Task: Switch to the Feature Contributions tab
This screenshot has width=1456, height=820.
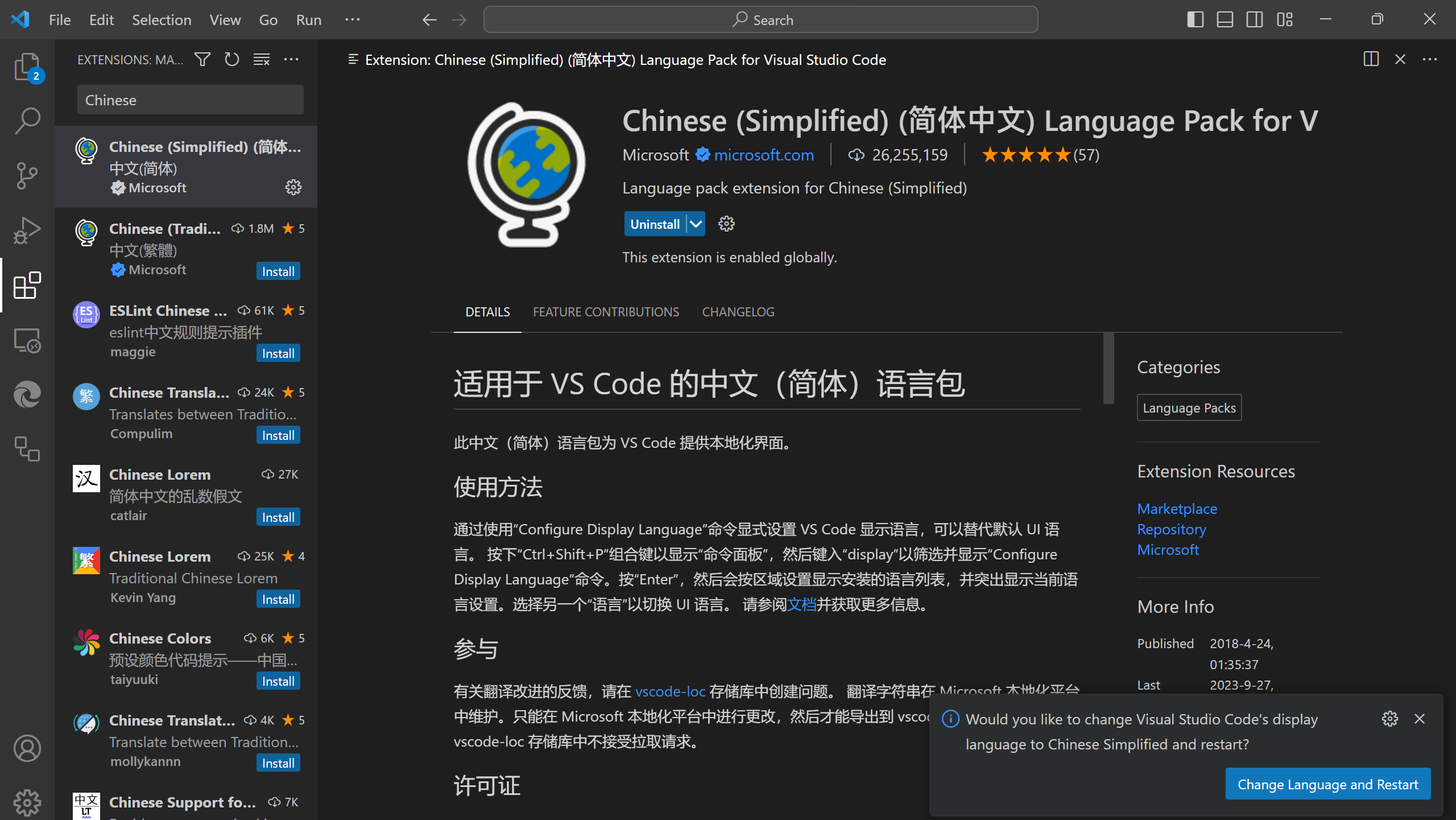Action: 606,312
